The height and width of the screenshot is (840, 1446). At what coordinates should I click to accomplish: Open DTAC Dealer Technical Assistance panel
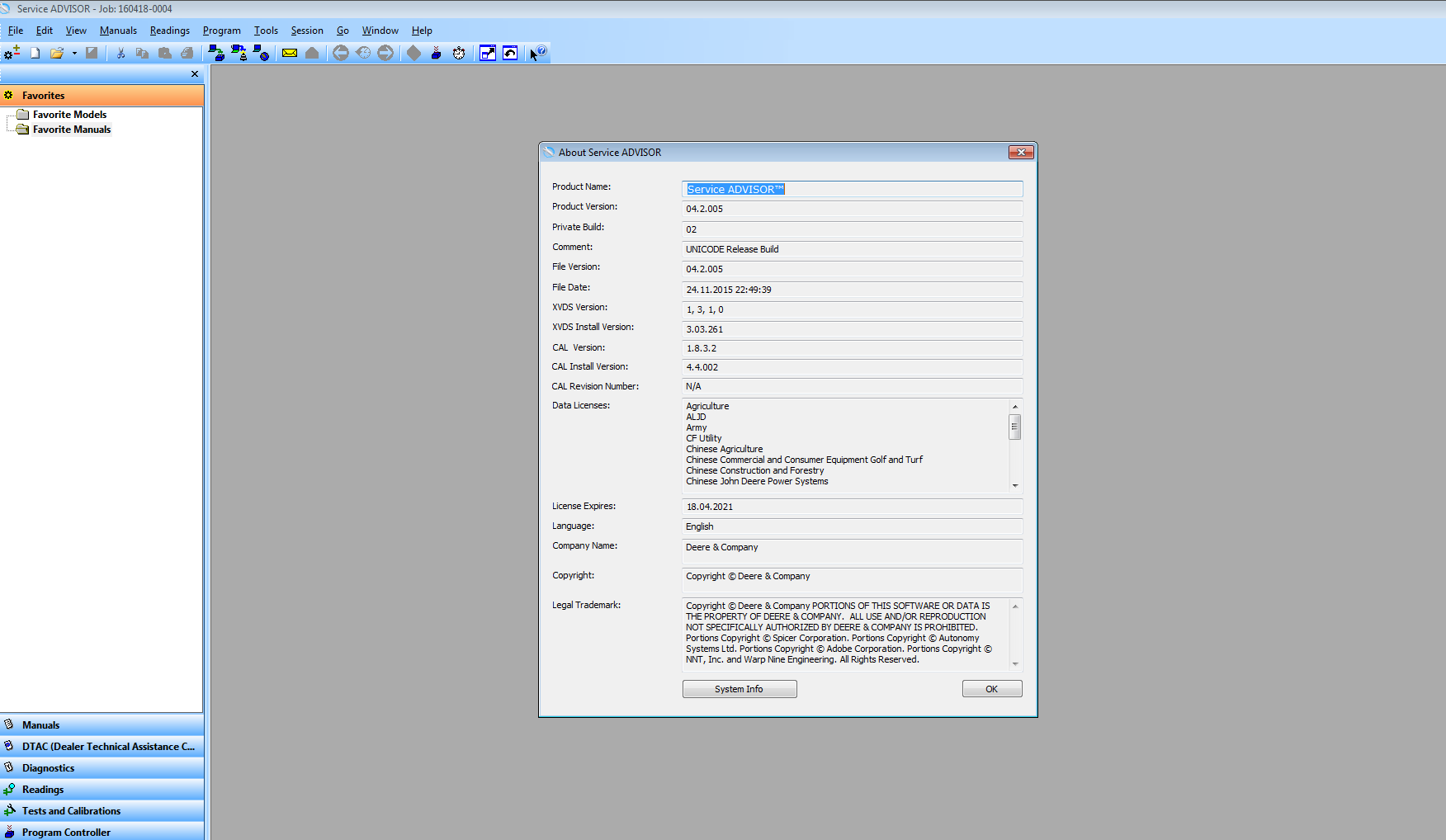tap(102, 746)
